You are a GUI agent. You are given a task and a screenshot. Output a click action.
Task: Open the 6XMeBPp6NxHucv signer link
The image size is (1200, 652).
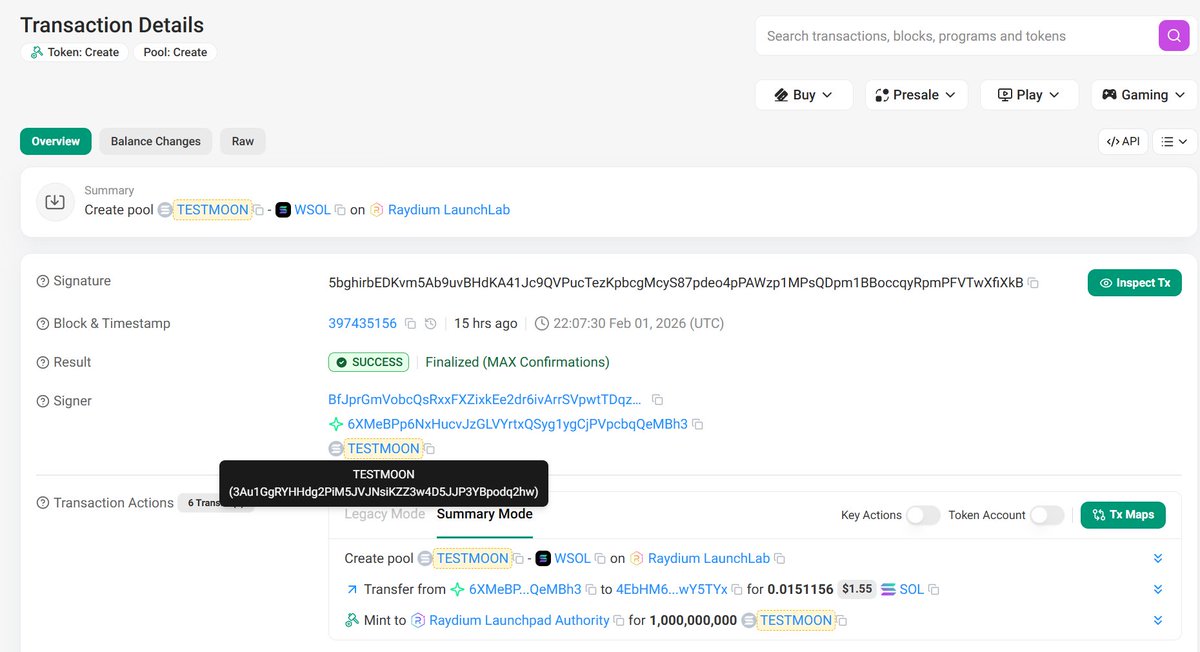point(517,424)
